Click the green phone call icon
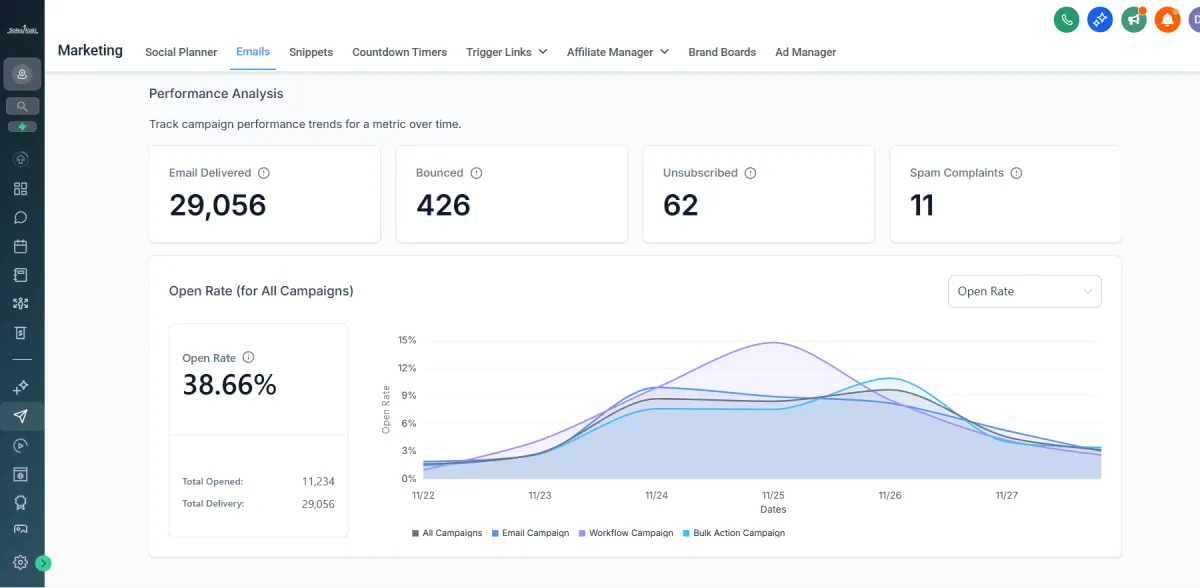The image size is (1200, 588). (1068, 19)
